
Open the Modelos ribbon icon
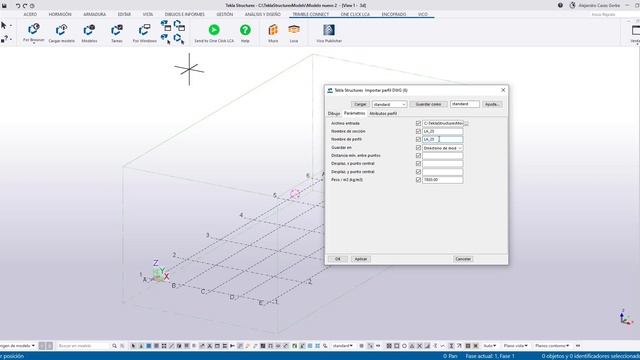click(x=89, y=30)
